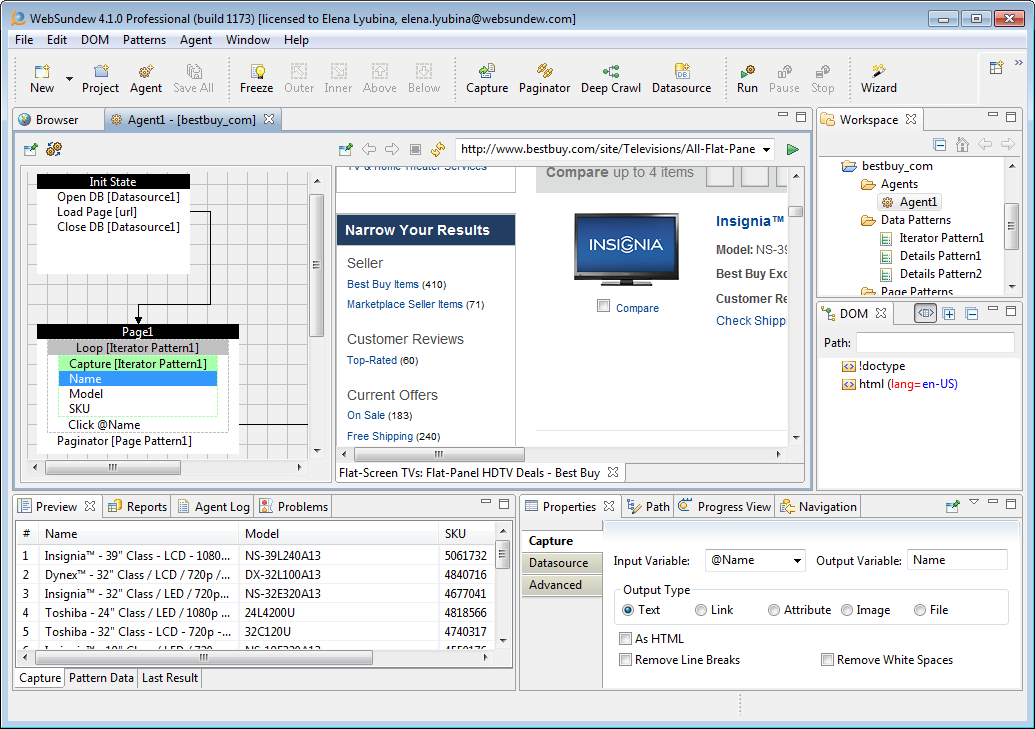Choose the Deep Crawl tool
Image resolution: width=1035 pixels, height=729 pixels.
[x=611, y=79]
